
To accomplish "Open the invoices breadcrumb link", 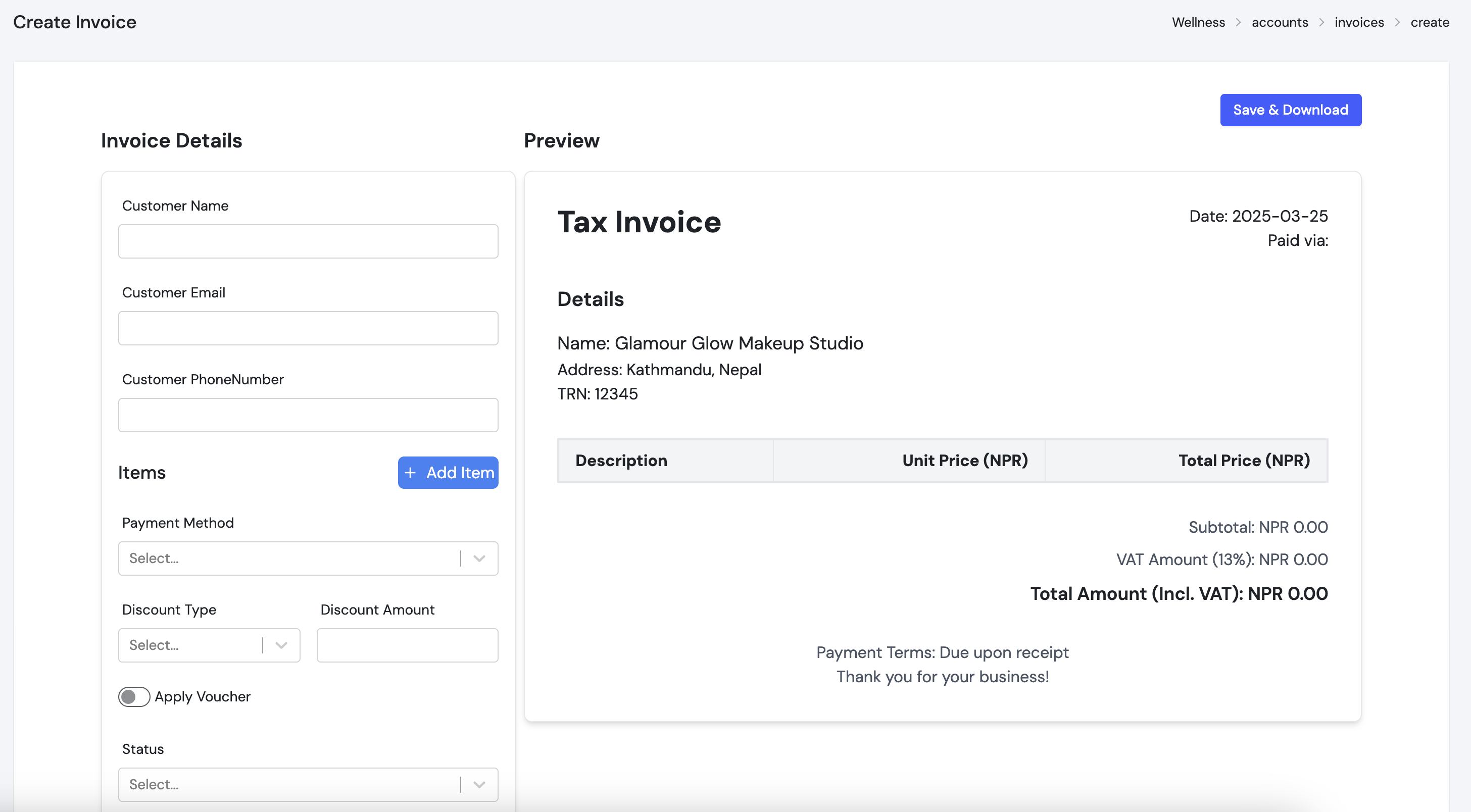I will pyautogui.click(x=1359, y=22).
